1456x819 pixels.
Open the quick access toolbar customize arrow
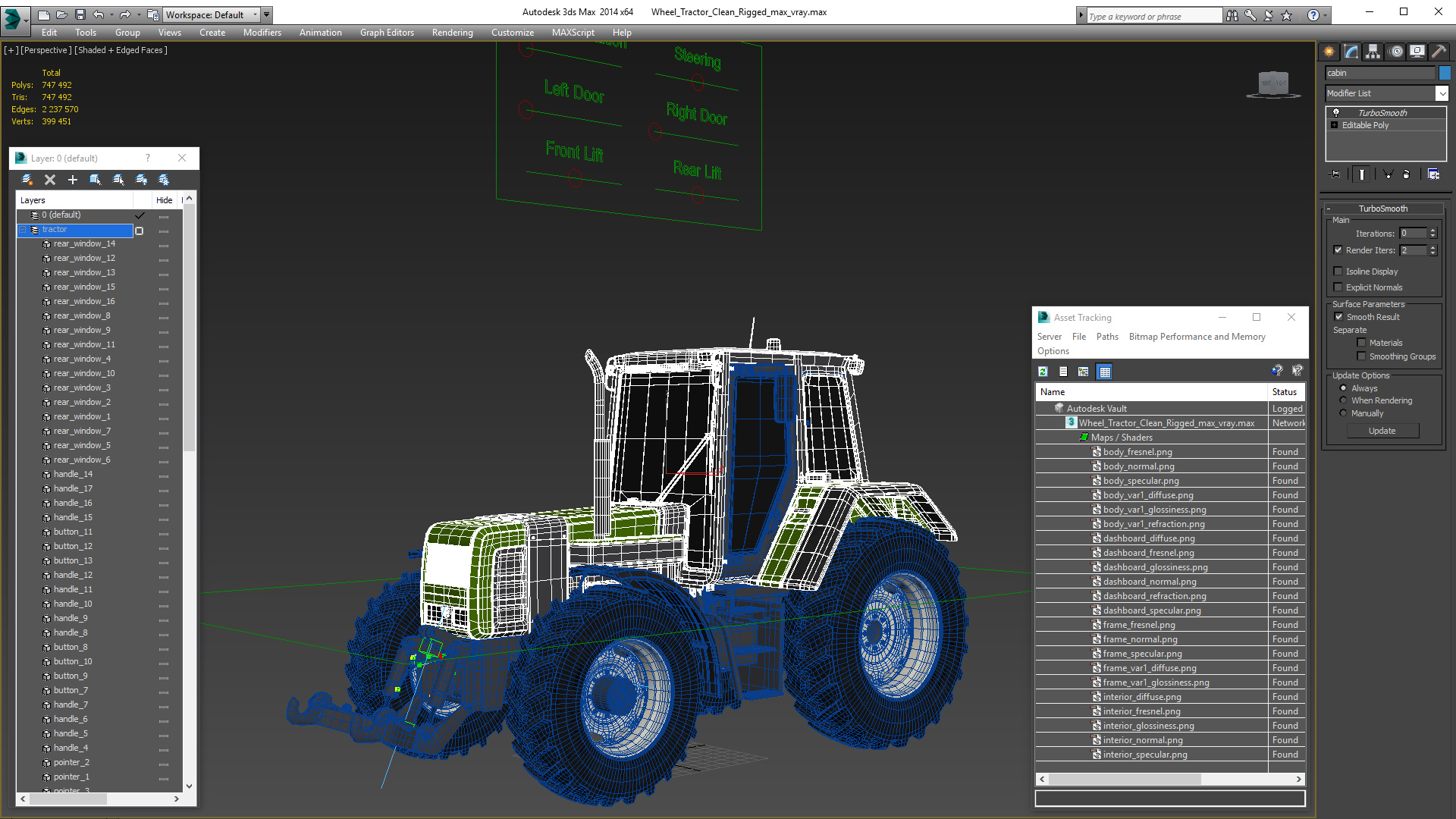pos(266,14)
